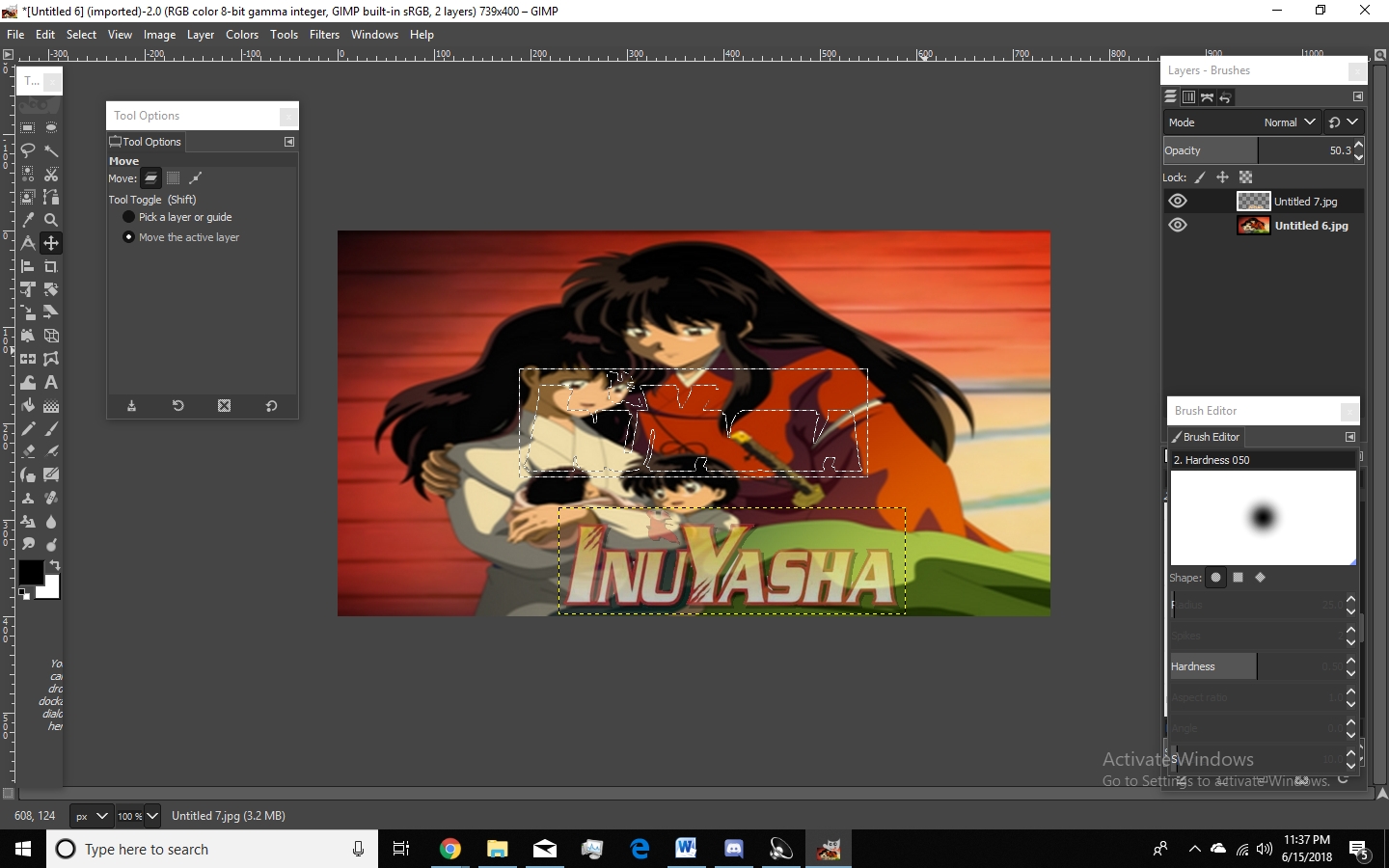Set Move target to layer
The height and width of the screenshot is (868, 1389).
tap(151, 177)
